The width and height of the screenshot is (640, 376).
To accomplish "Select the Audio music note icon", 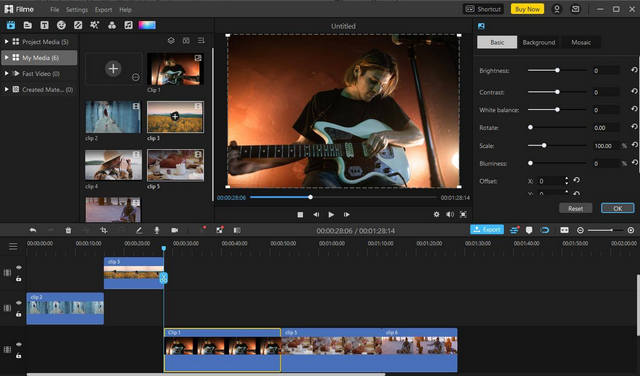I will click(128, 25).
